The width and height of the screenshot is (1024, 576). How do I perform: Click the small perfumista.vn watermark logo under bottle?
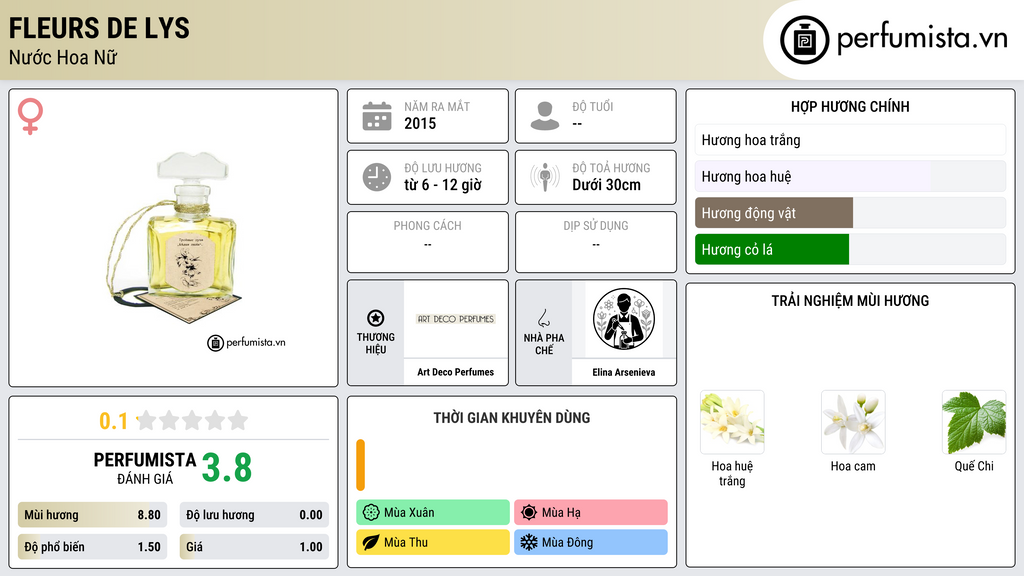(x=246, y=342)
